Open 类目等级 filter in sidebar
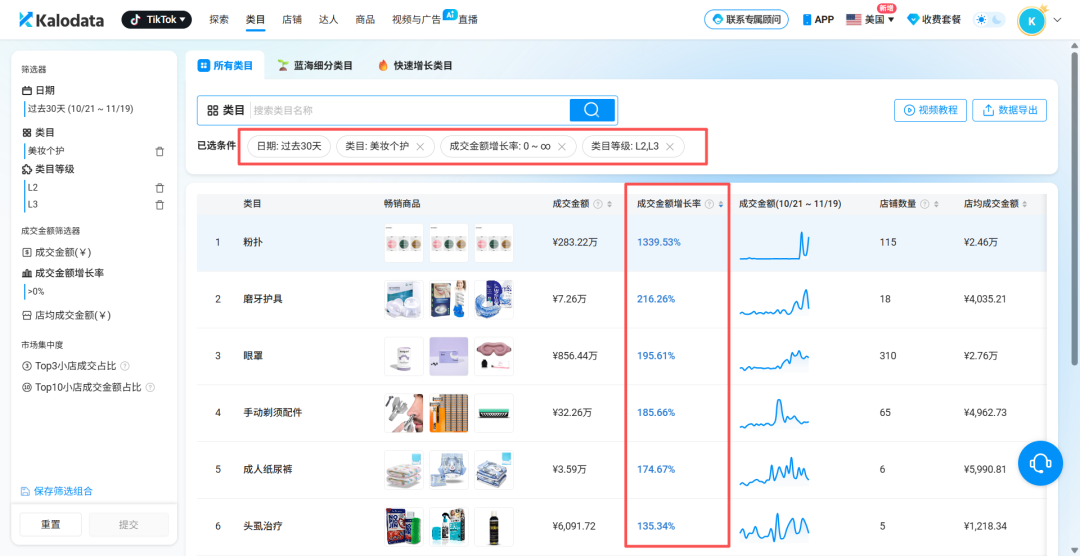This screenshot has height=556, width=1080. pyautogui.click(x=48, y=169)
